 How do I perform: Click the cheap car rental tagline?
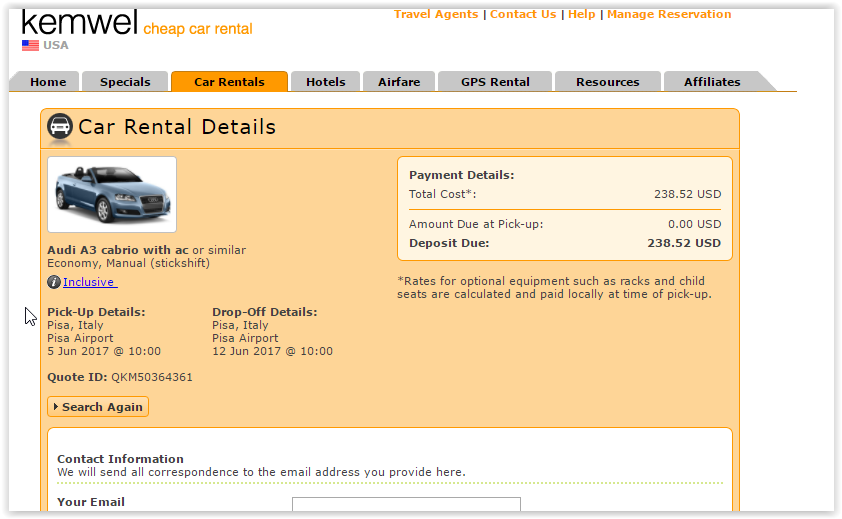coord(198,29)
